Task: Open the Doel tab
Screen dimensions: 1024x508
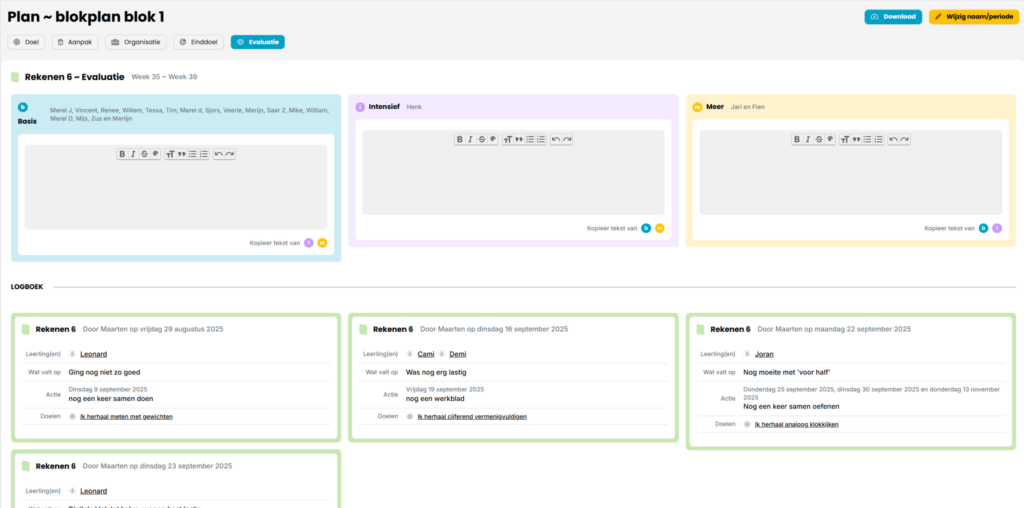Action: (27, 42)
